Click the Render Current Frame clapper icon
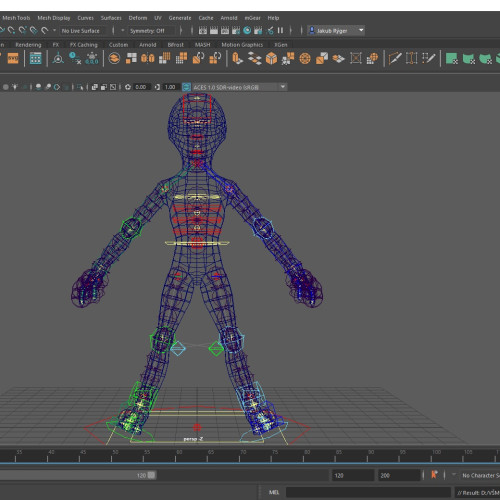The width and height of the screenshot is (500, 500). pos(214,31)
